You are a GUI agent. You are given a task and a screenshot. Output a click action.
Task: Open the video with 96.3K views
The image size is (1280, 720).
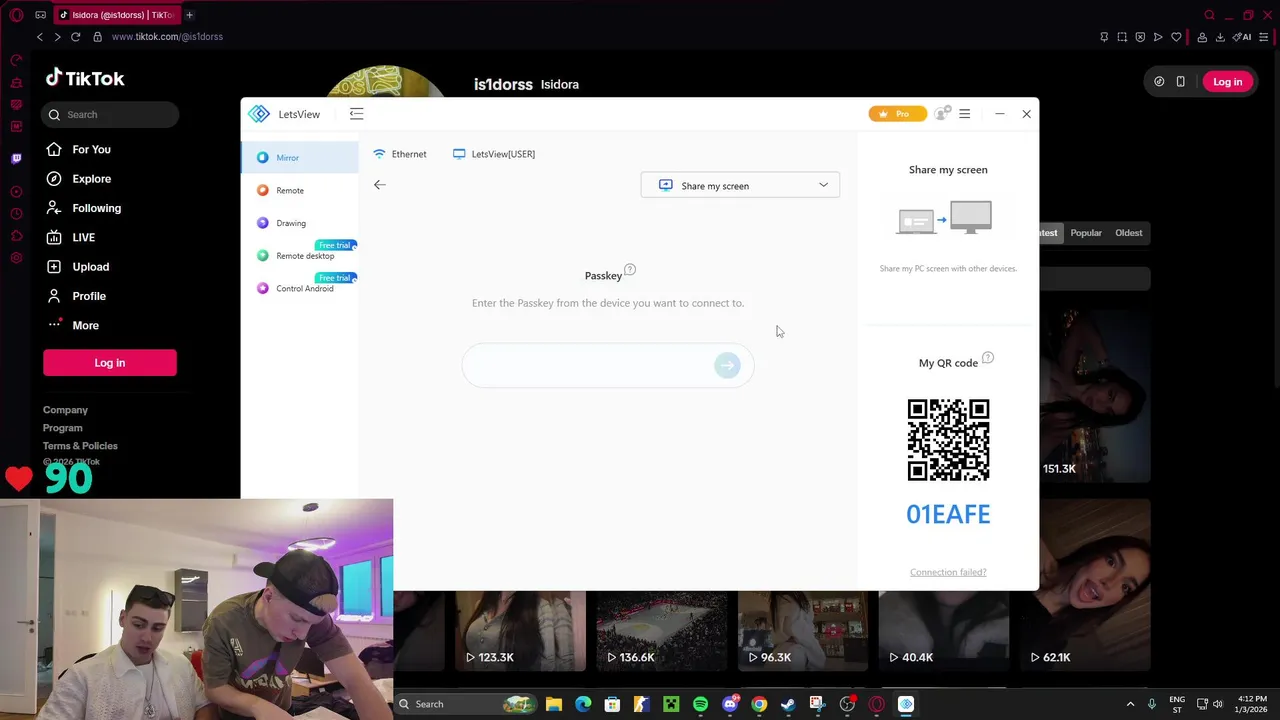803,630
